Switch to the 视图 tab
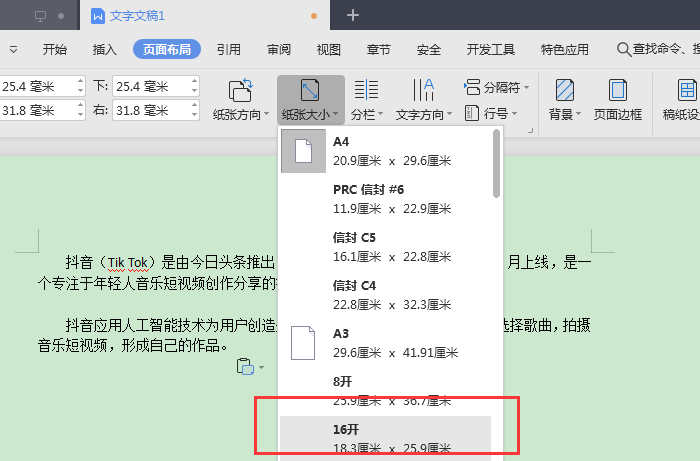Image resolution: width=700 pixels, height=461 pixels. pos(329,49)
